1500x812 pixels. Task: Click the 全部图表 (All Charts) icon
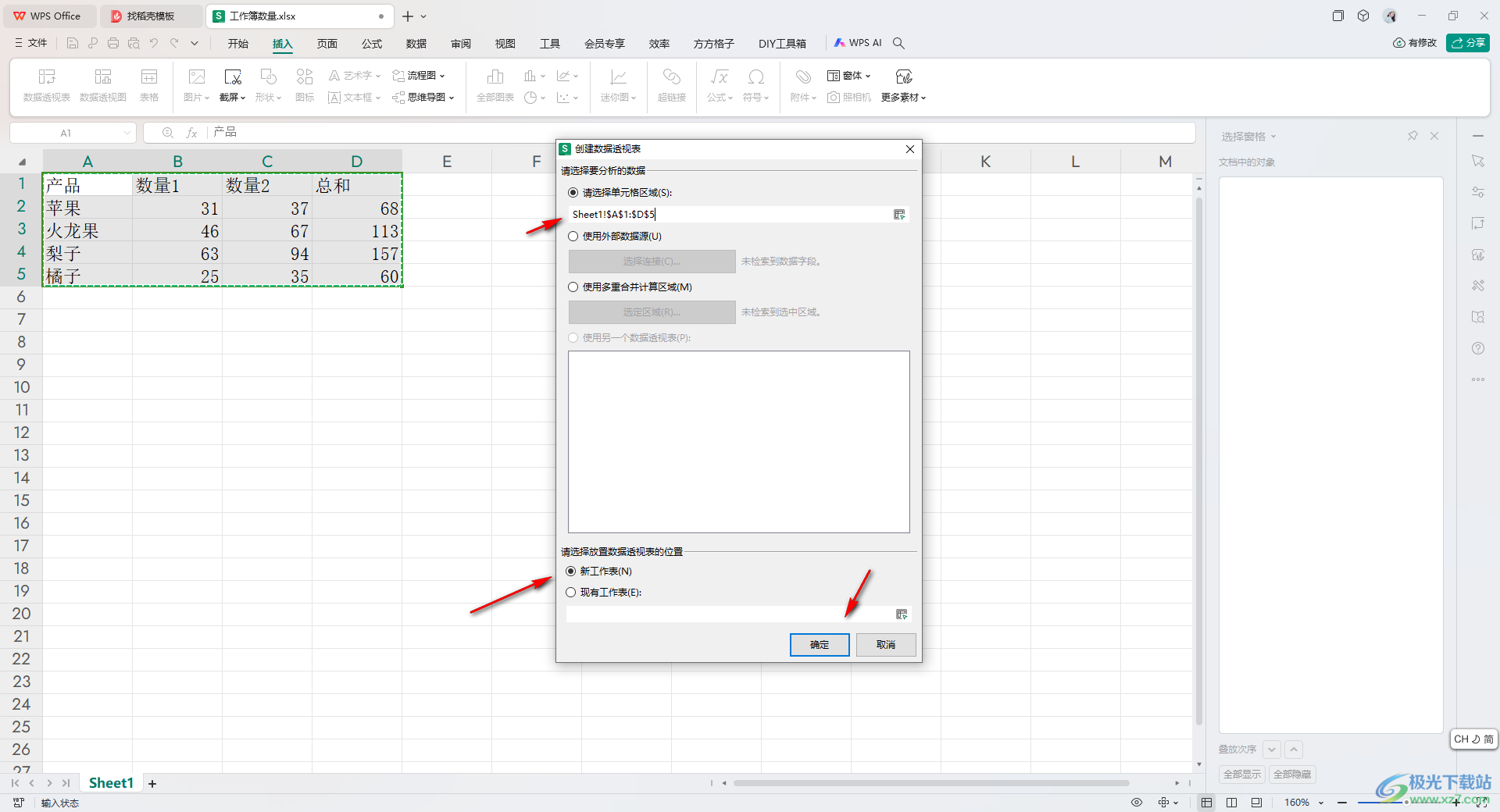pos(495,84)
